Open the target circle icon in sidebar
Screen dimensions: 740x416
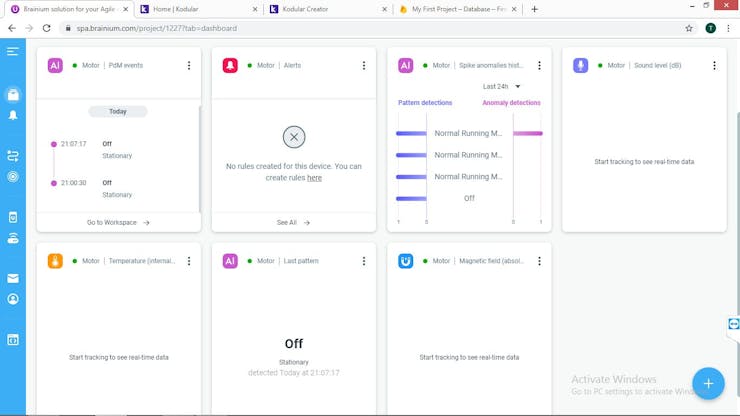pyautogui.click(x=13, y=177)
